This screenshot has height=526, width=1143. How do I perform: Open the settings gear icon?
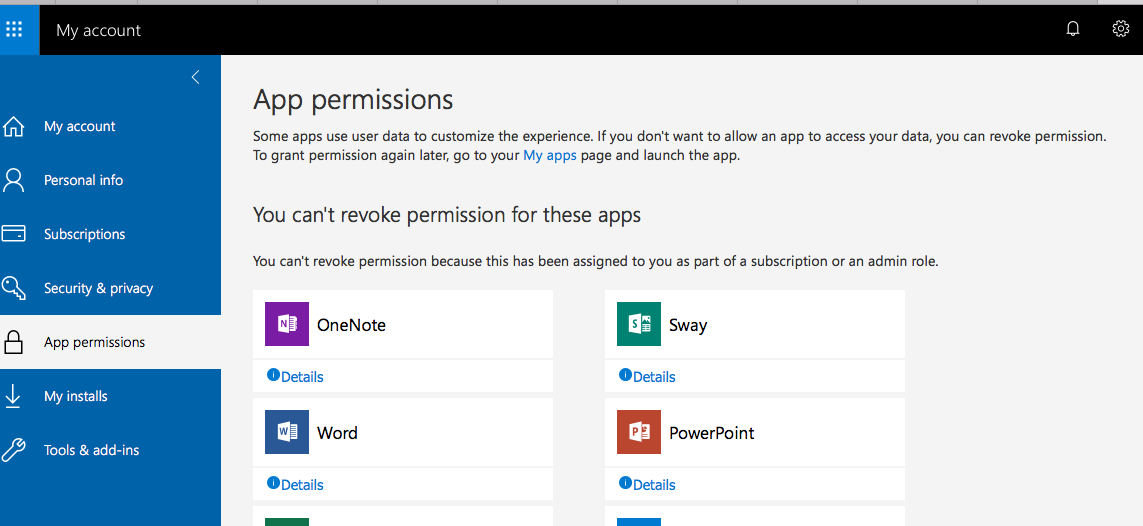1120,28
